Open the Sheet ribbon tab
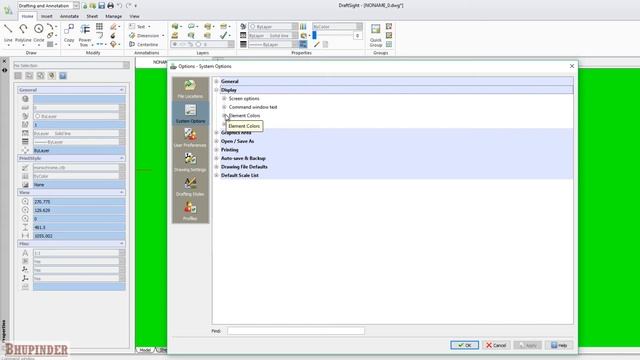640x360 pixels. click(x=92, y=16)
